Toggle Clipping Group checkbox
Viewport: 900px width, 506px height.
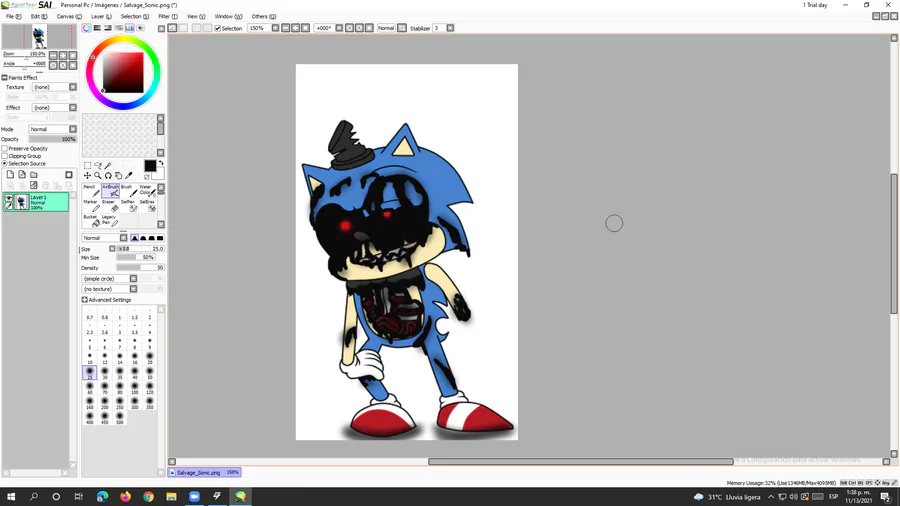(5, 156)
